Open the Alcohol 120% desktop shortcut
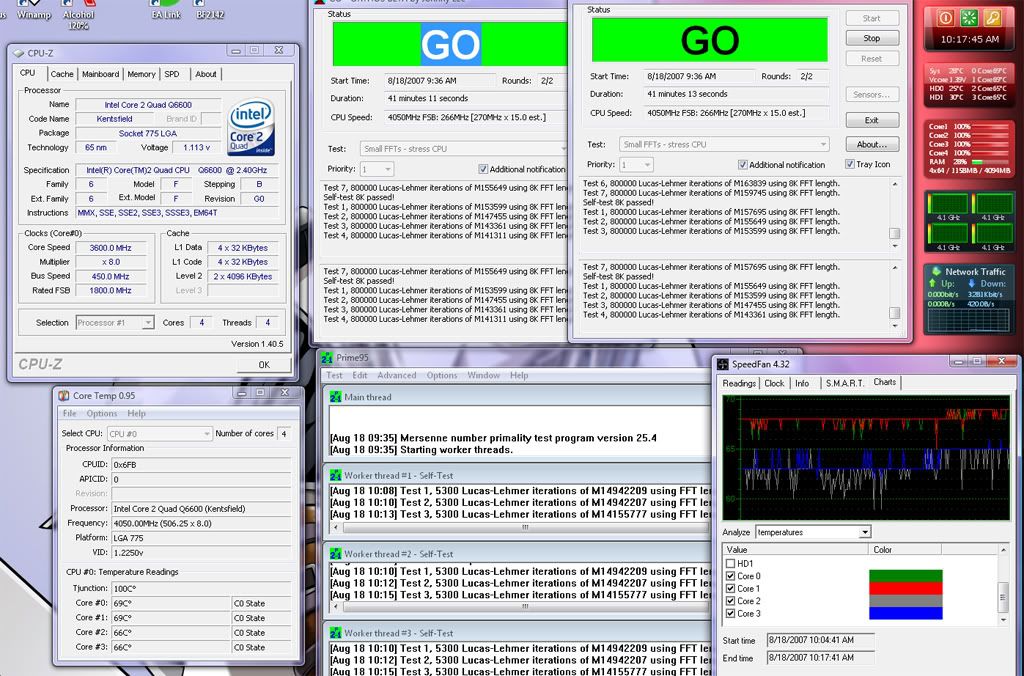Image resolution: width=1024 pixels, height=676 pixels. click(x=78, y=14)
